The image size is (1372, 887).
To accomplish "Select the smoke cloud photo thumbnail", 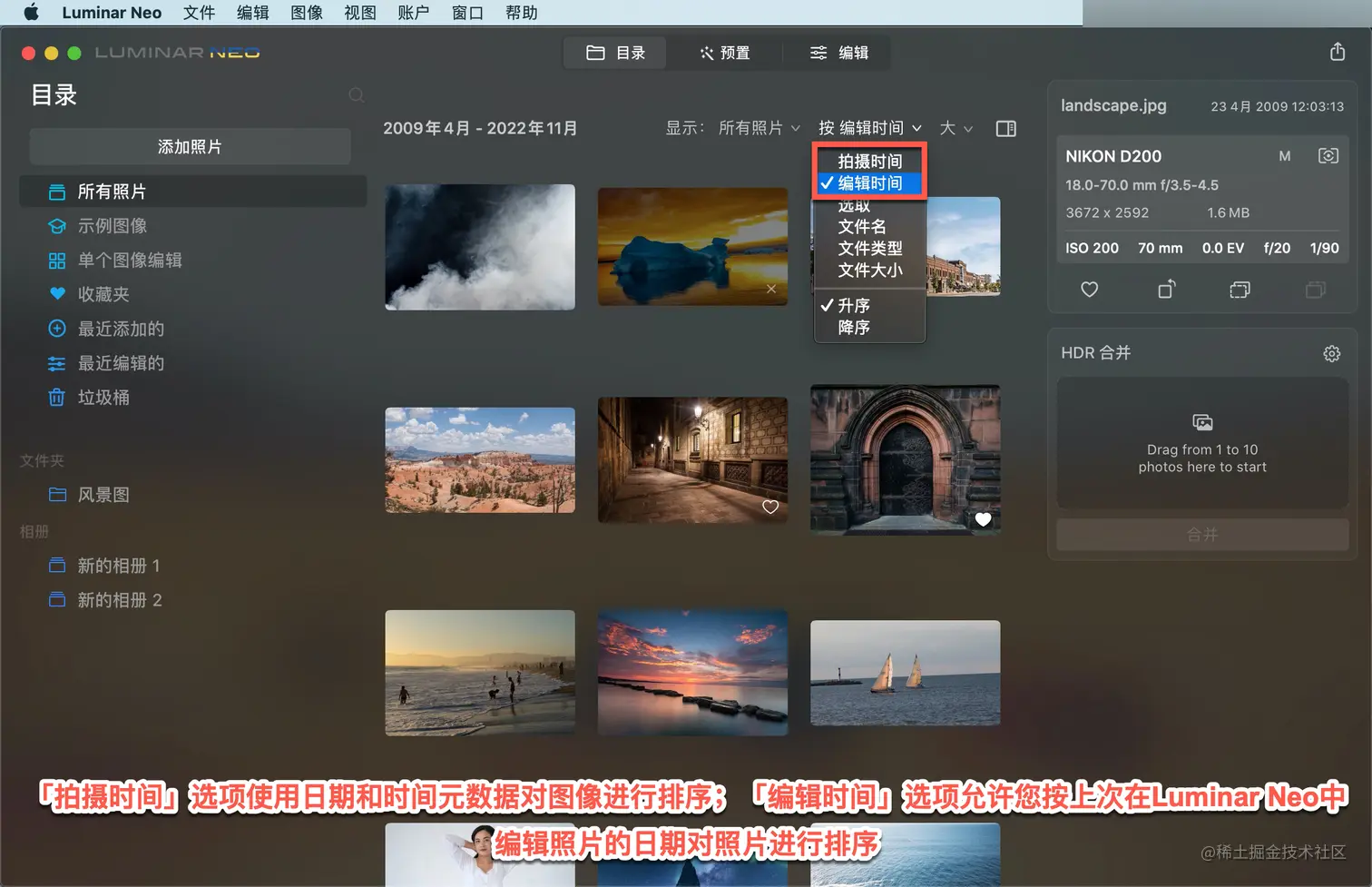I will pyautogui.click(x=480, y=247).
